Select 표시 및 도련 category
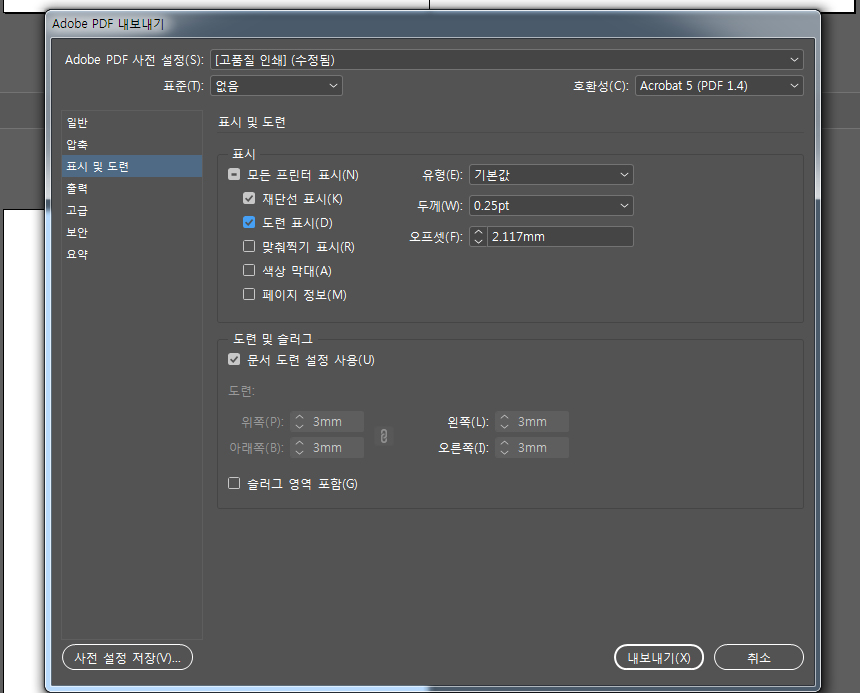860x693 pixels. coord(132,166)
